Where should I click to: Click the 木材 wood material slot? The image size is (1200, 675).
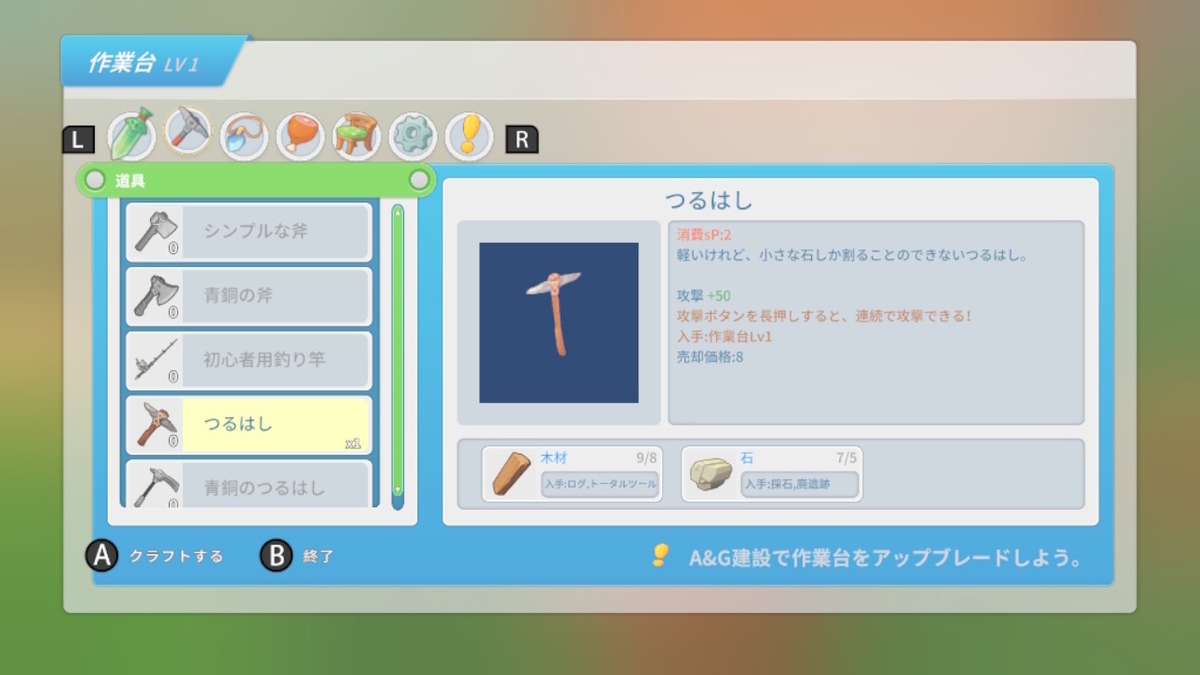pos(572,474)
